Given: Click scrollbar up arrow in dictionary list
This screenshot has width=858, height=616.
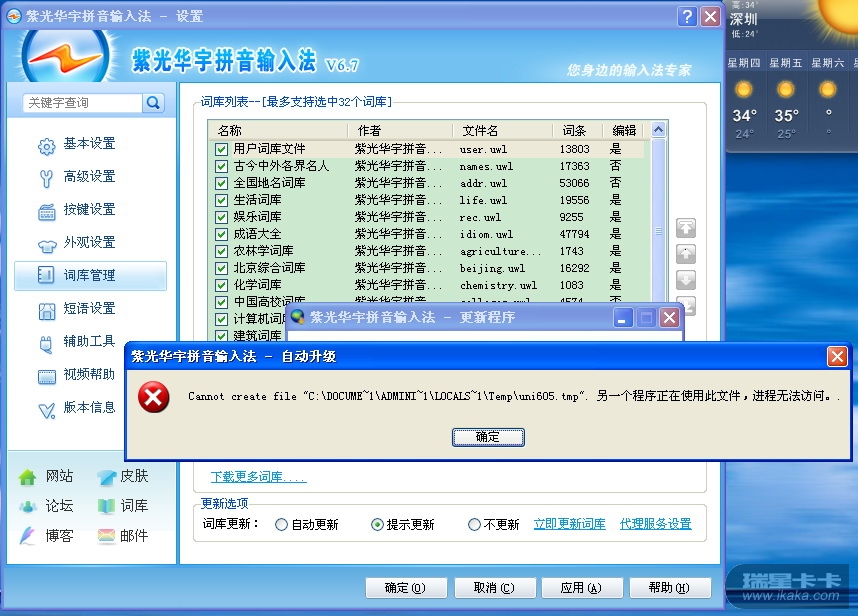Looking at the screenshot, I should pos(658,130).
